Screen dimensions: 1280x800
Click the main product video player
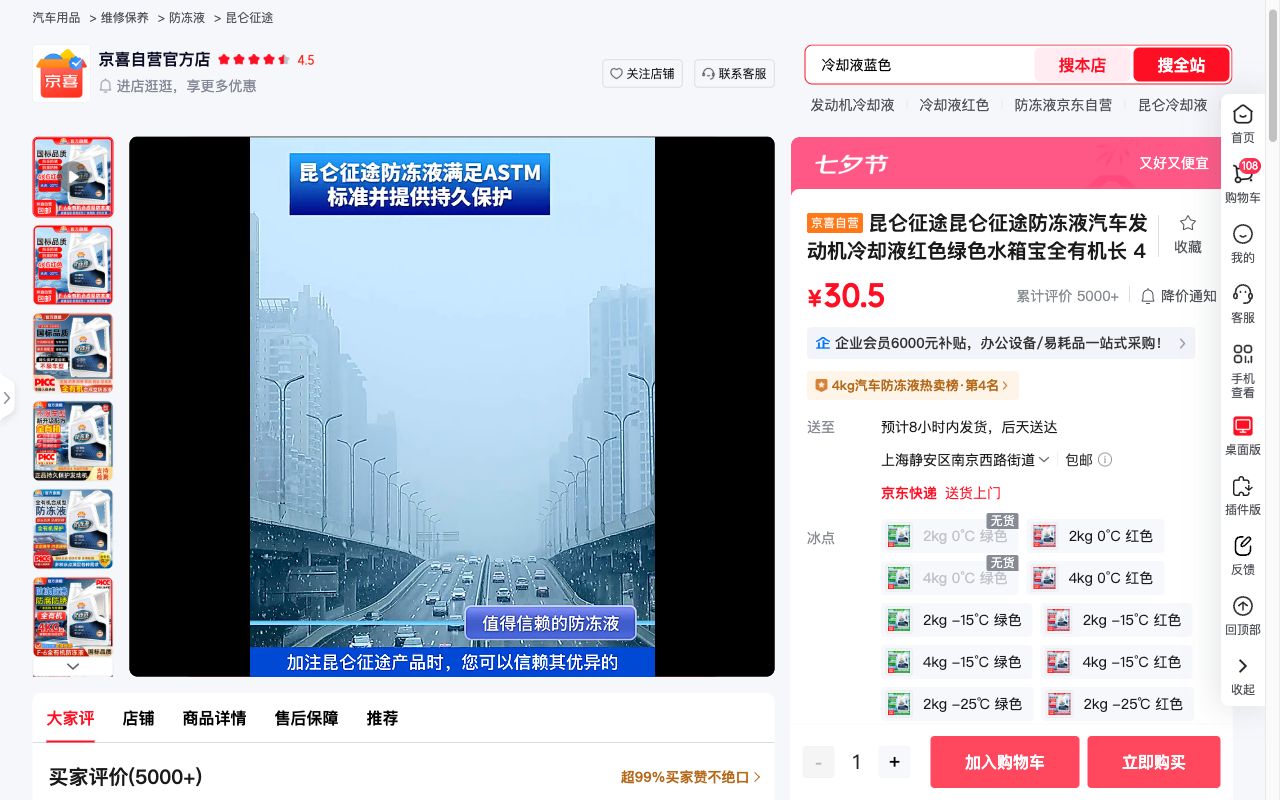tap(452, 407)
